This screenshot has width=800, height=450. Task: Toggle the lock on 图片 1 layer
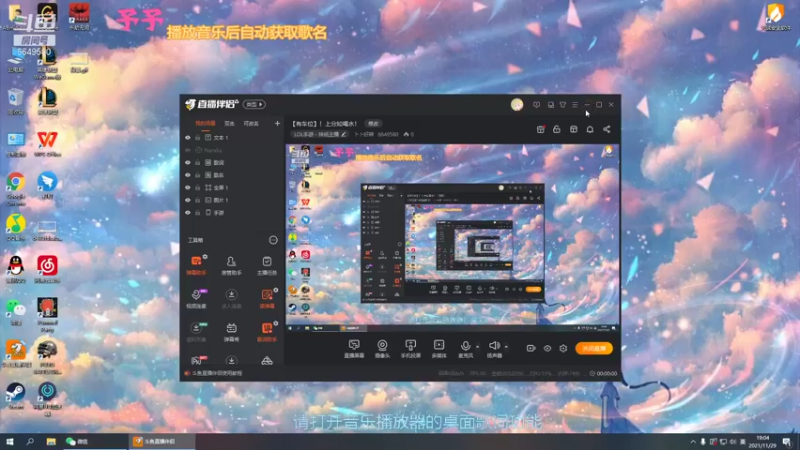[198, 200]
